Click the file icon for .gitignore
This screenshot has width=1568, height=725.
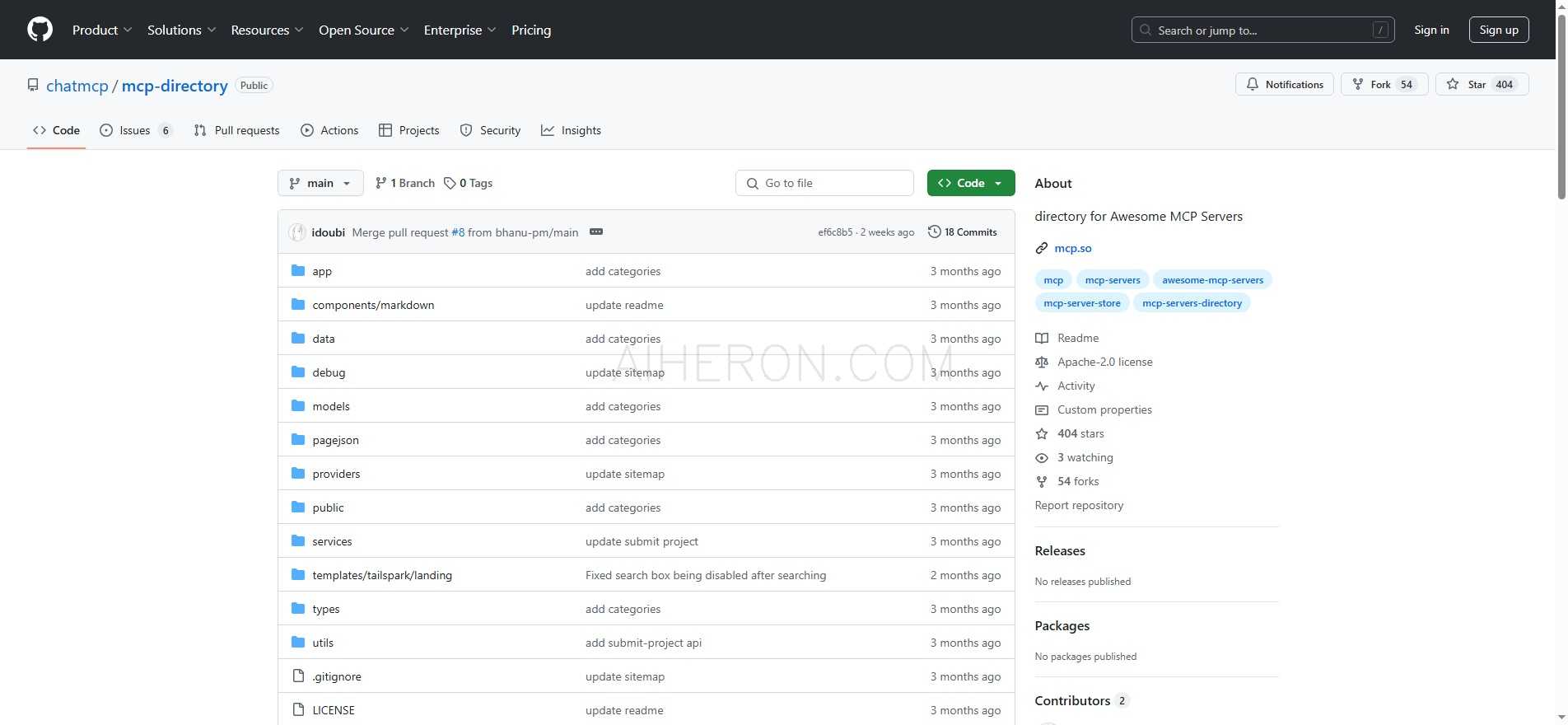coord(298,676)
